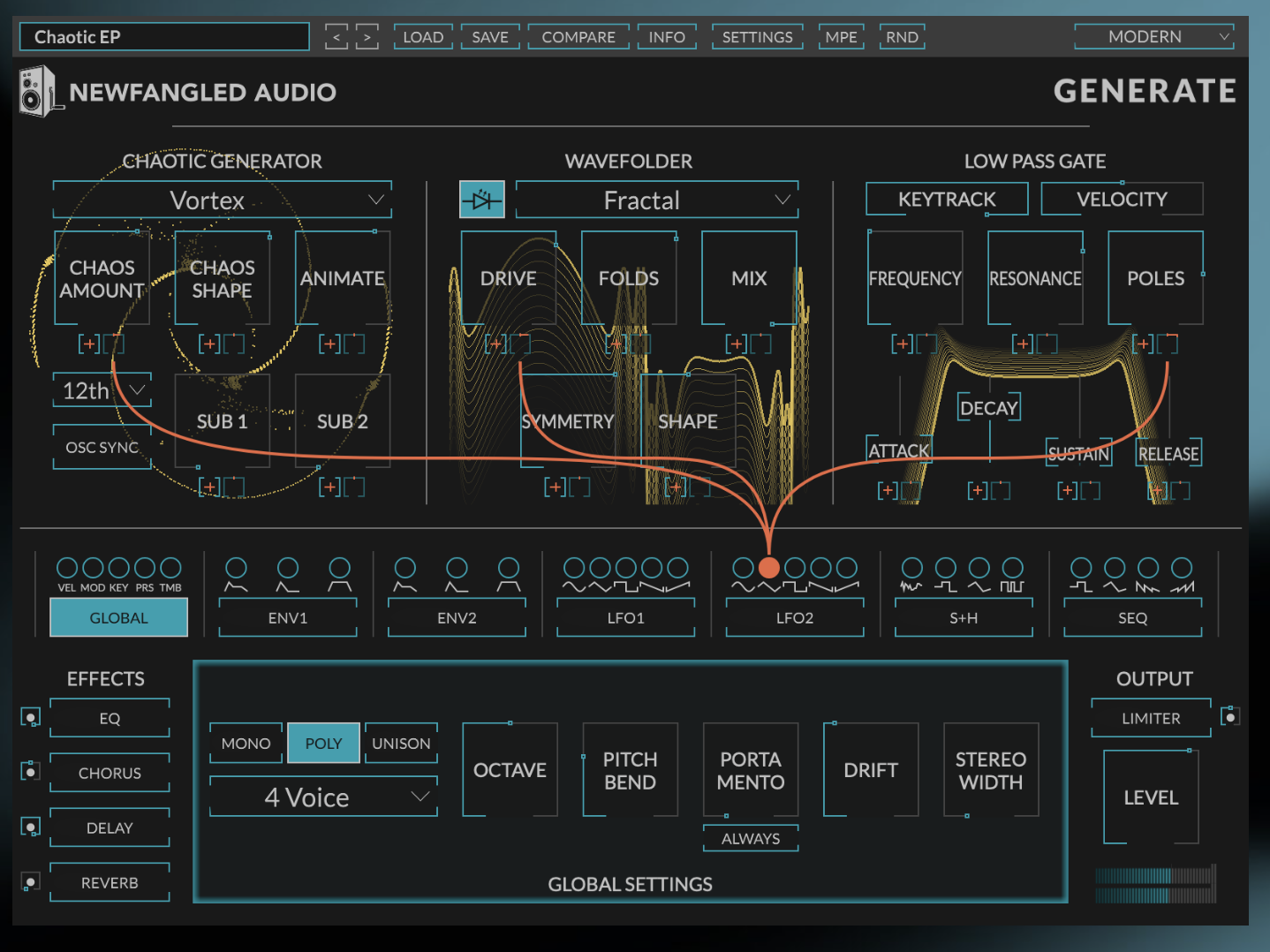Screen dimensions: 1270x952
Task: Click the STEREO WIDTH control
Action: (x=991, y=770)
